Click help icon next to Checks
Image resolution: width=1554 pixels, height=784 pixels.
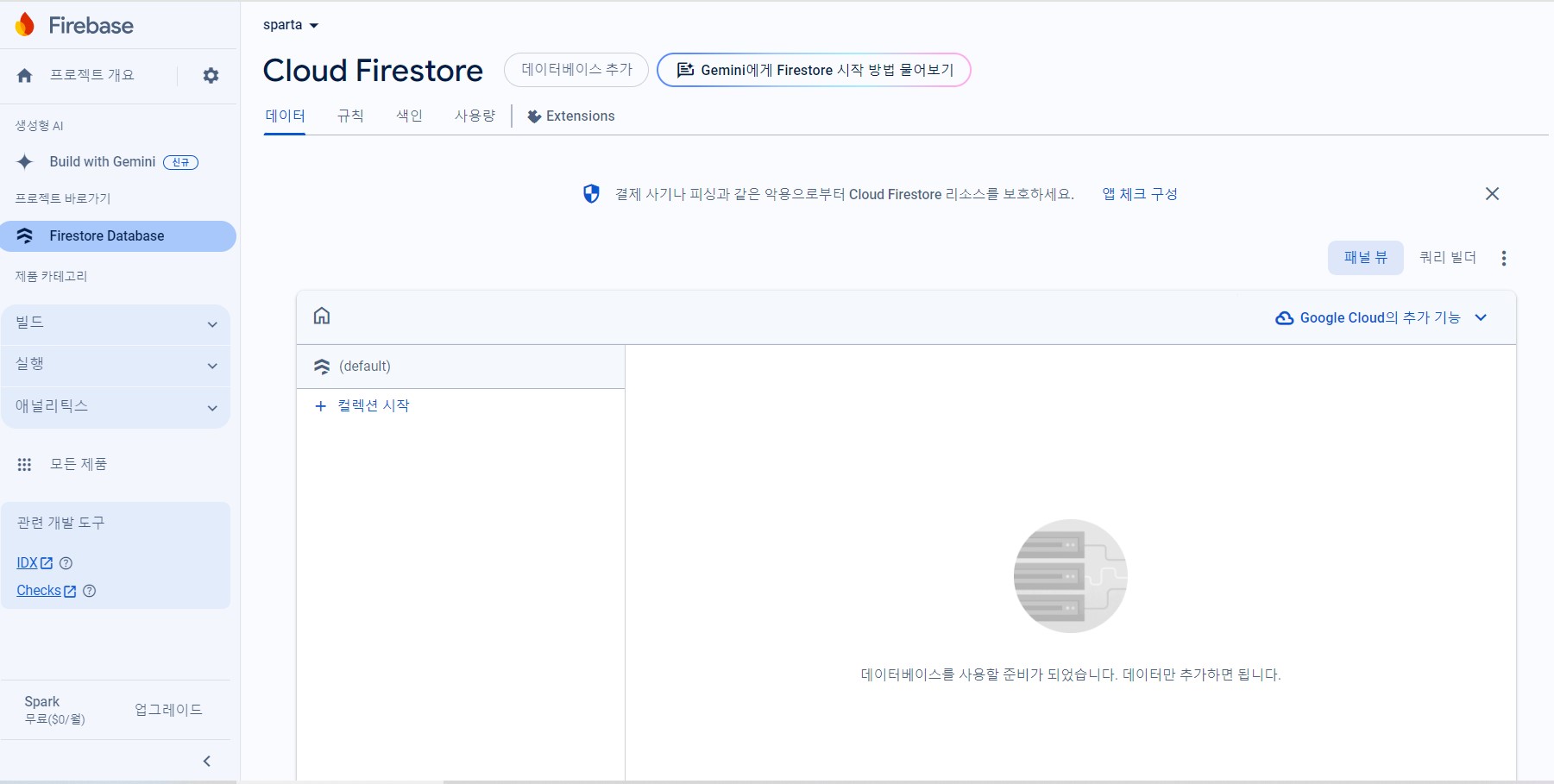tap(89, 591)
